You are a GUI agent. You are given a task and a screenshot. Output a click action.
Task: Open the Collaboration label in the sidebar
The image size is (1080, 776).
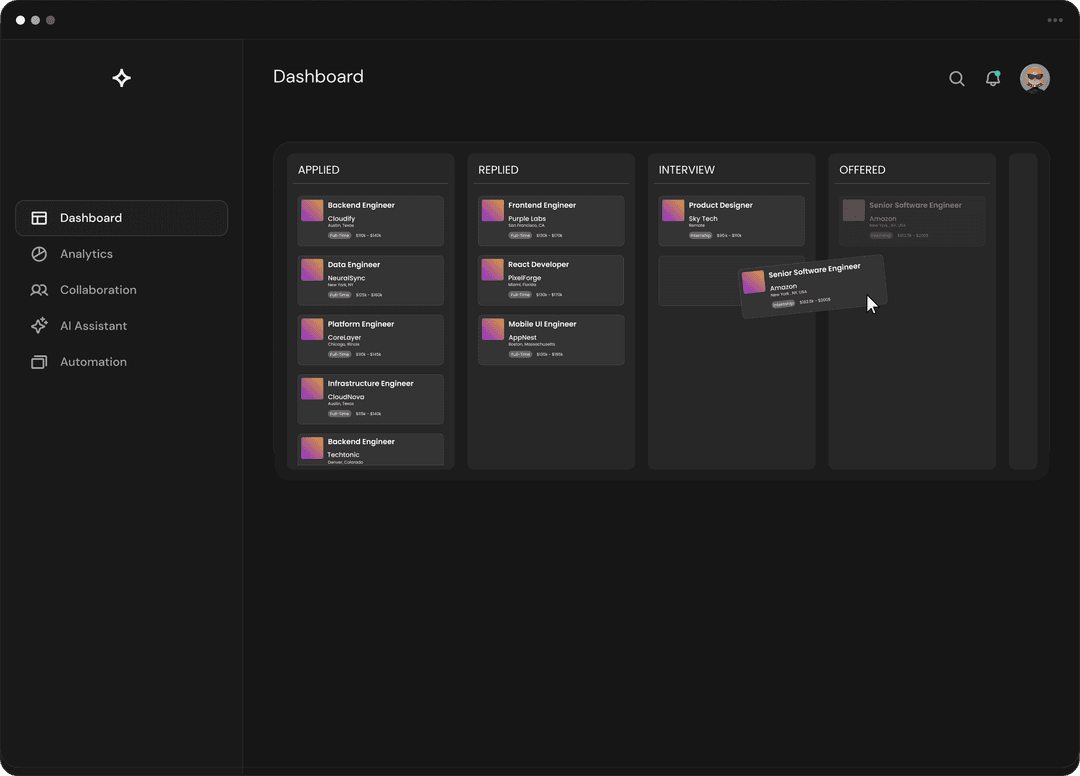(98, 290)
